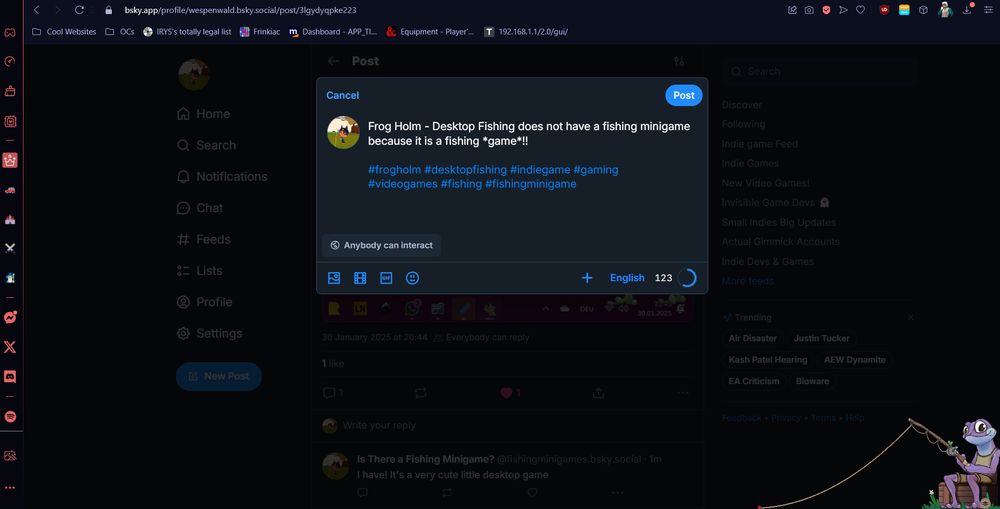The width and height of the screenshot is (1000, 509).
Task: Click the 123 remaining characters count
Action: tap(663, 278)
